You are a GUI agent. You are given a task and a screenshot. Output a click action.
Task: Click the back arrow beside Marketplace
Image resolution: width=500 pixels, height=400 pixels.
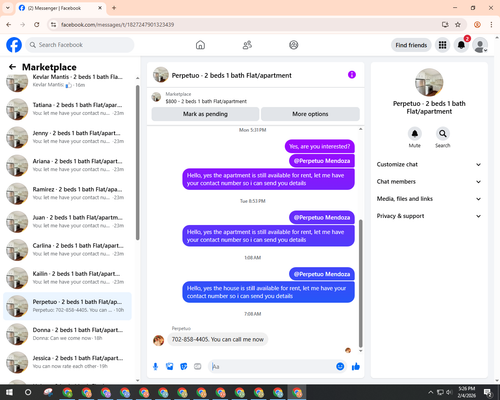pyautogui.click(x=12, y=67)
